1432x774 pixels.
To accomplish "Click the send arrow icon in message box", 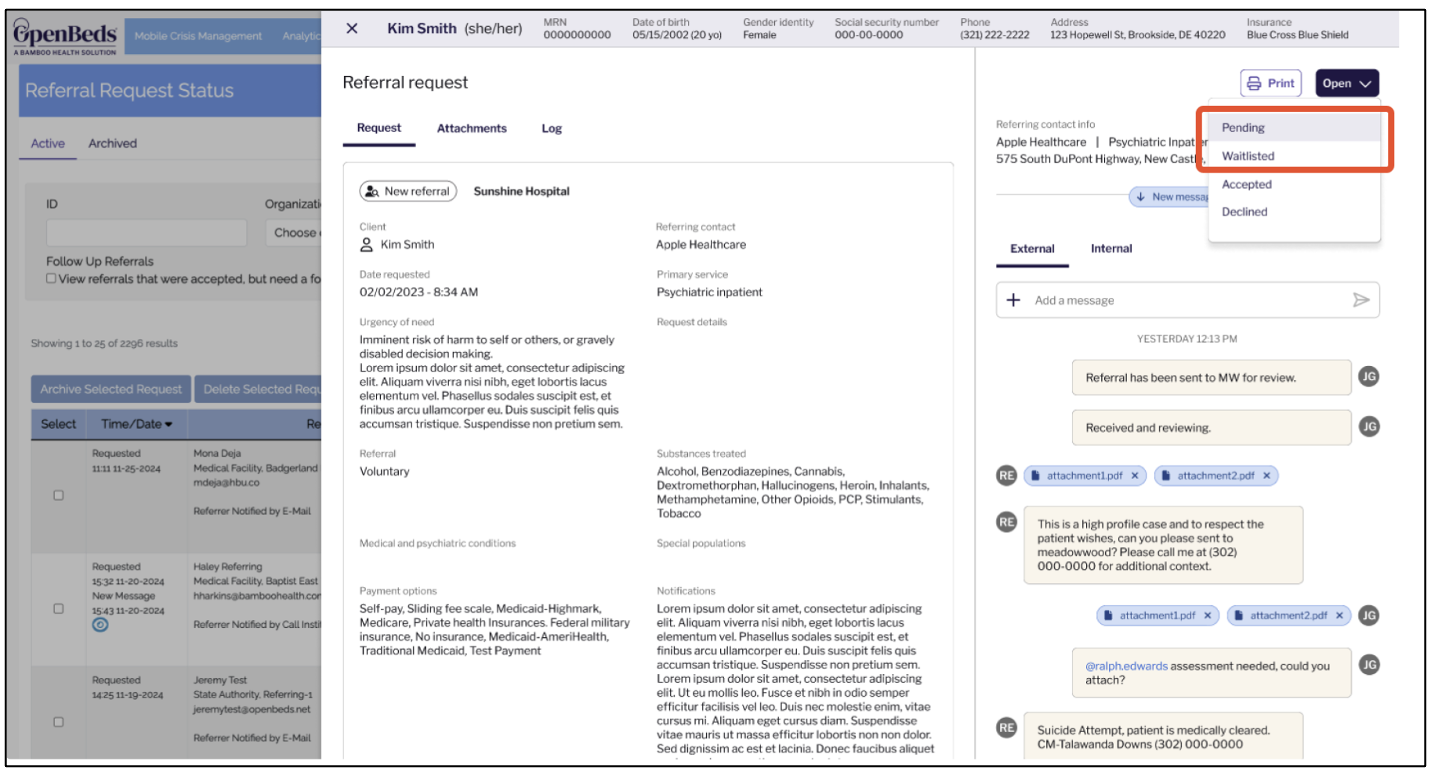I will [1361, 300].
